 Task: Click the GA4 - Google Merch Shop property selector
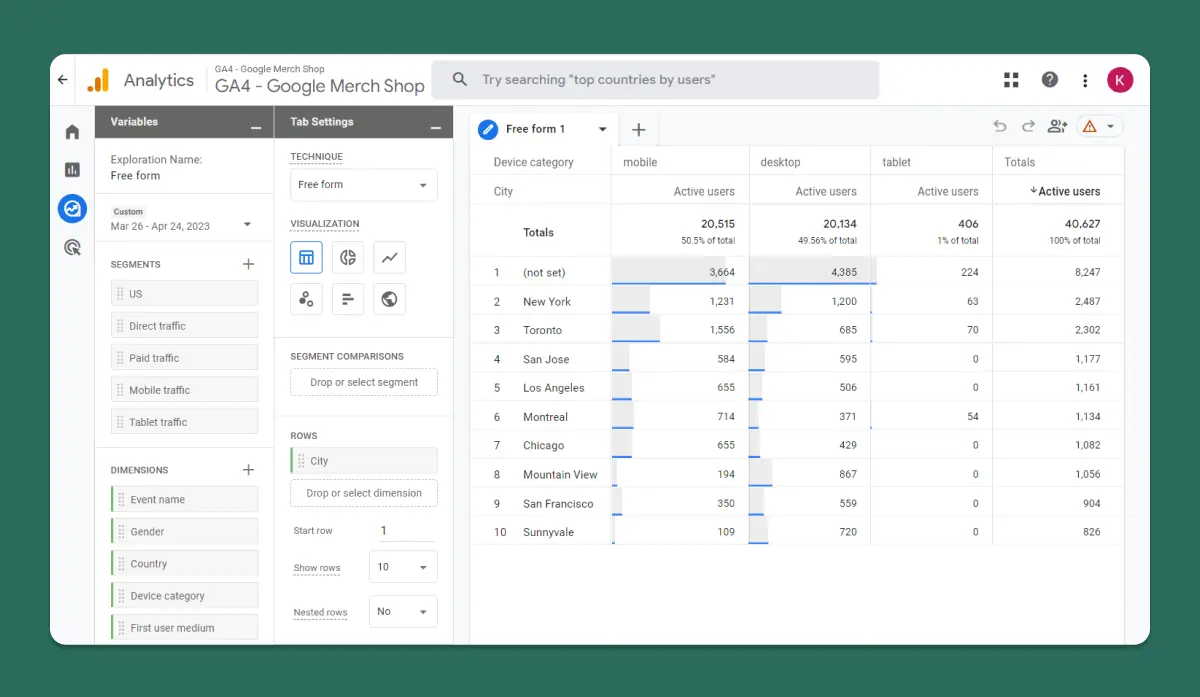tap(320, 81)
